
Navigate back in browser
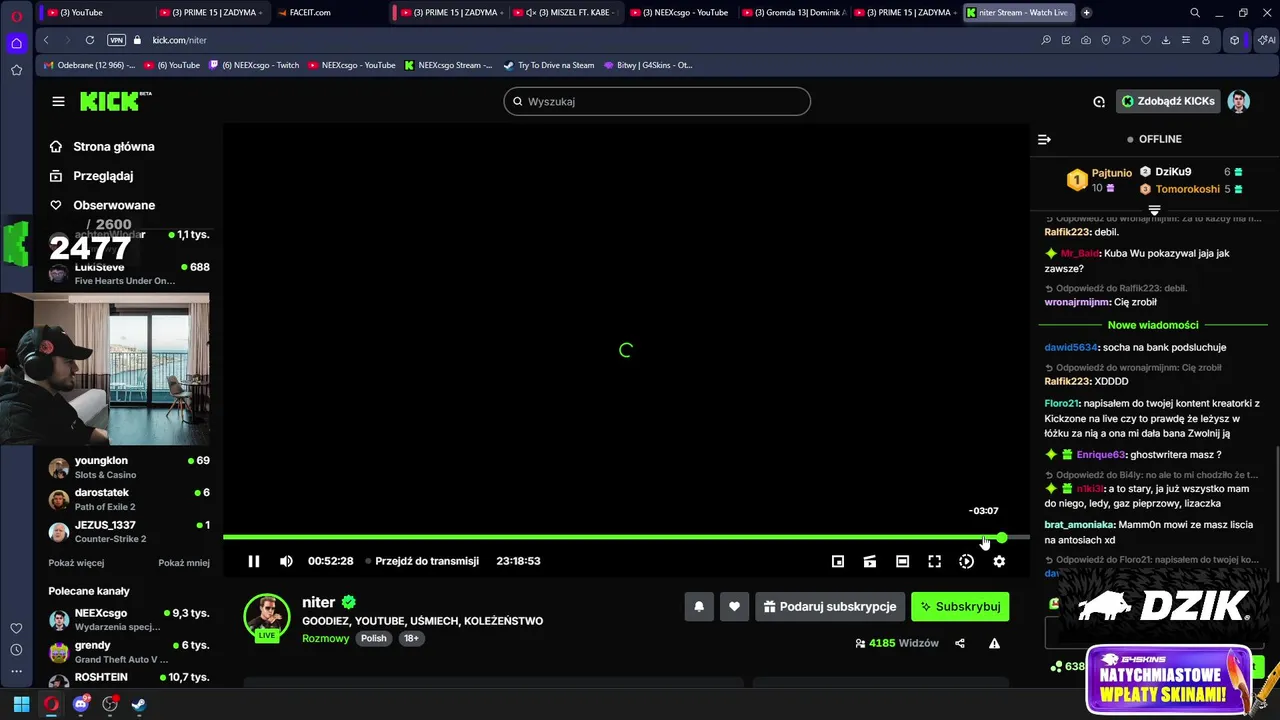pos(46,40)
